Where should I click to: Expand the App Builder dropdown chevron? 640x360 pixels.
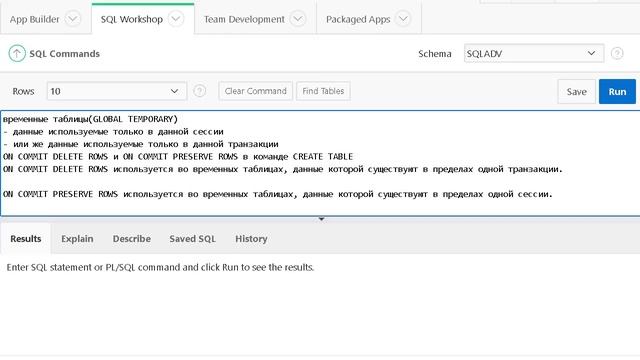pos(73,19)
